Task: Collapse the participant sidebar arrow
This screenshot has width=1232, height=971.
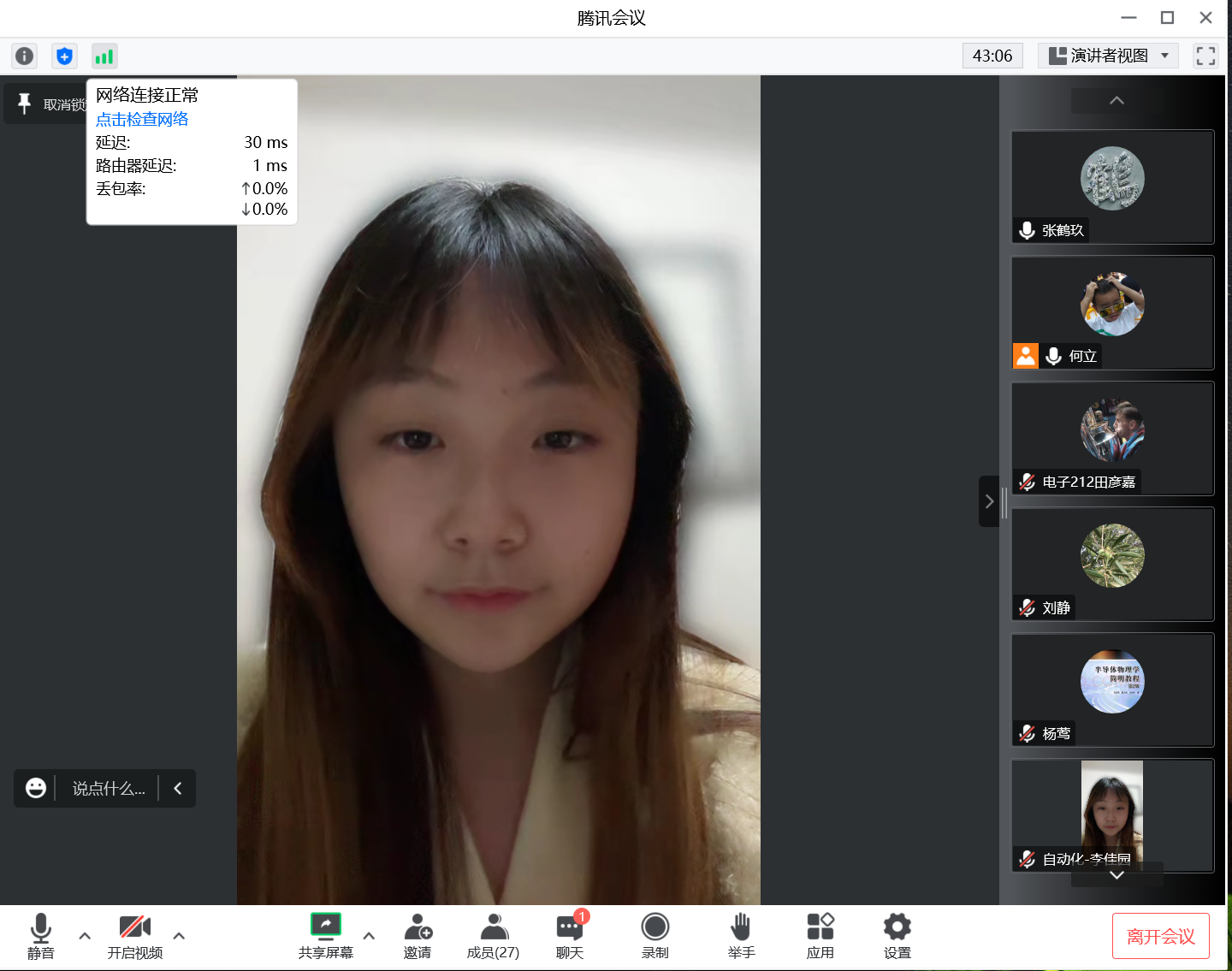Action: (x=989, y=501)
